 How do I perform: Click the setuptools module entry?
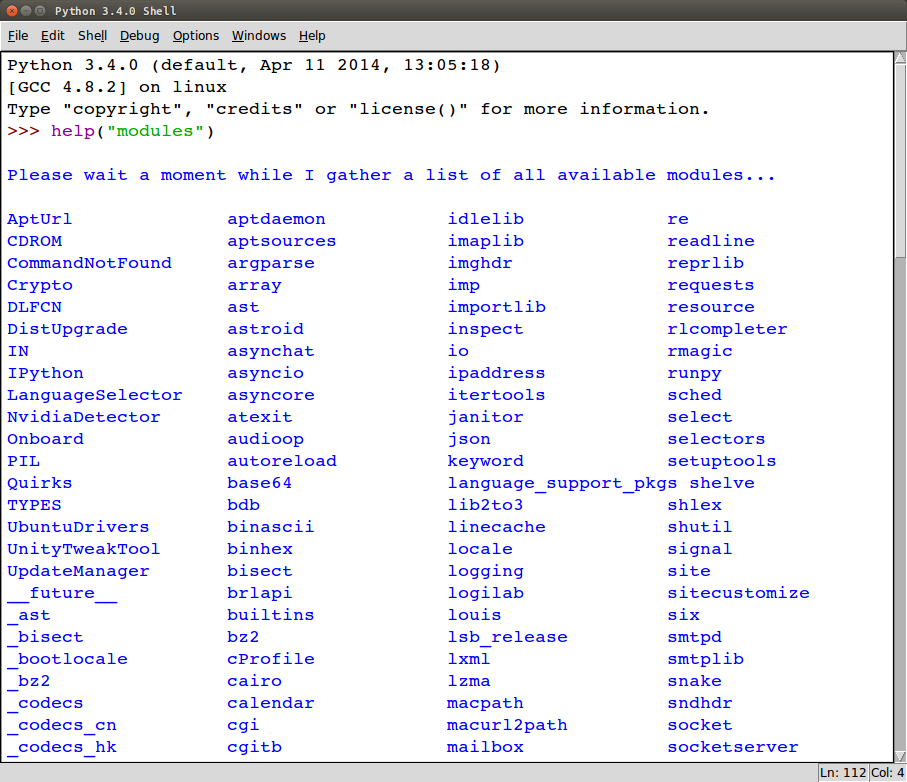point(721,461)
